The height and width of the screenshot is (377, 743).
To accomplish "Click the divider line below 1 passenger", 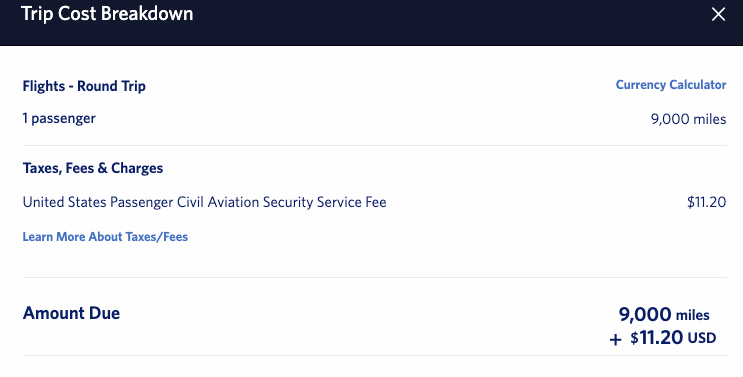I will (x=374, y=145).
